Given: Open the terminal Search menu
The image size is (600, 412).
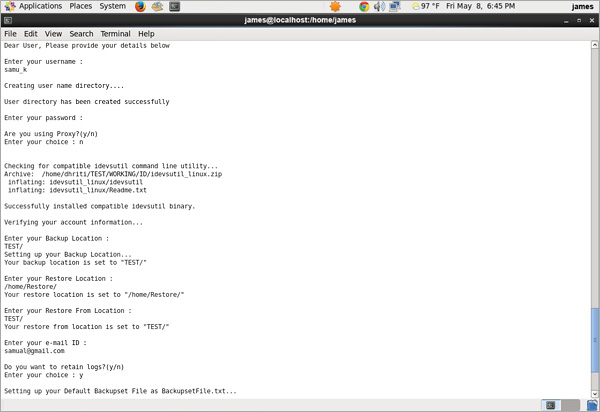Looking at the screenshot, I should [81, 34].
